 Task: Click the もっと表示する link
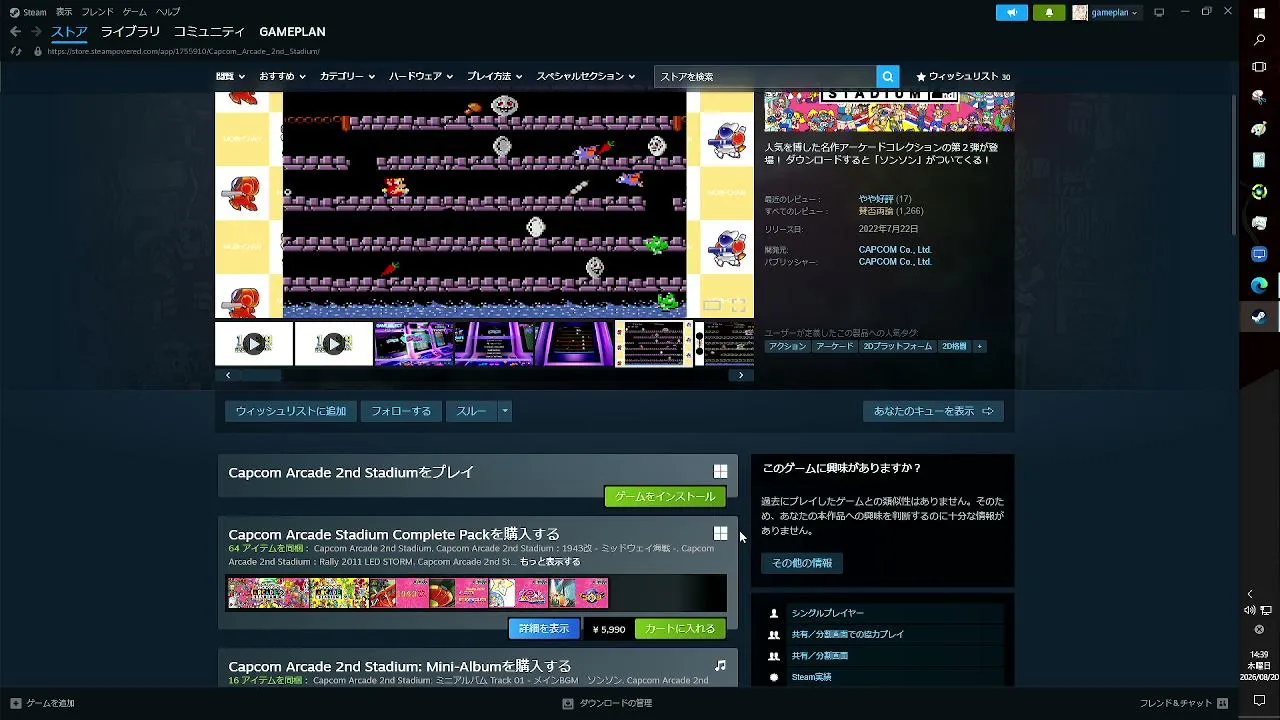550,562
